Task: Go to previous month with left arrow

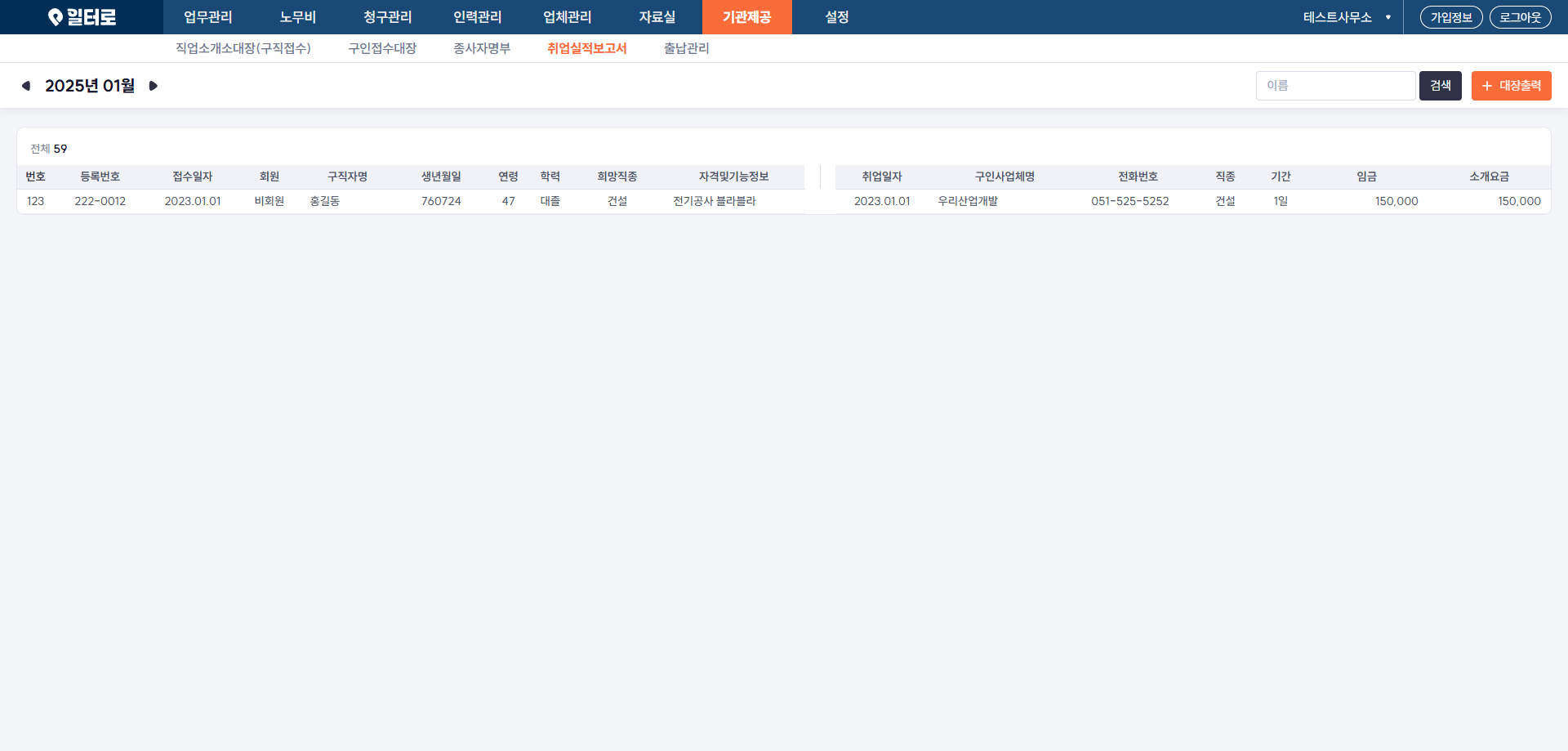Action: coord(26,86)
